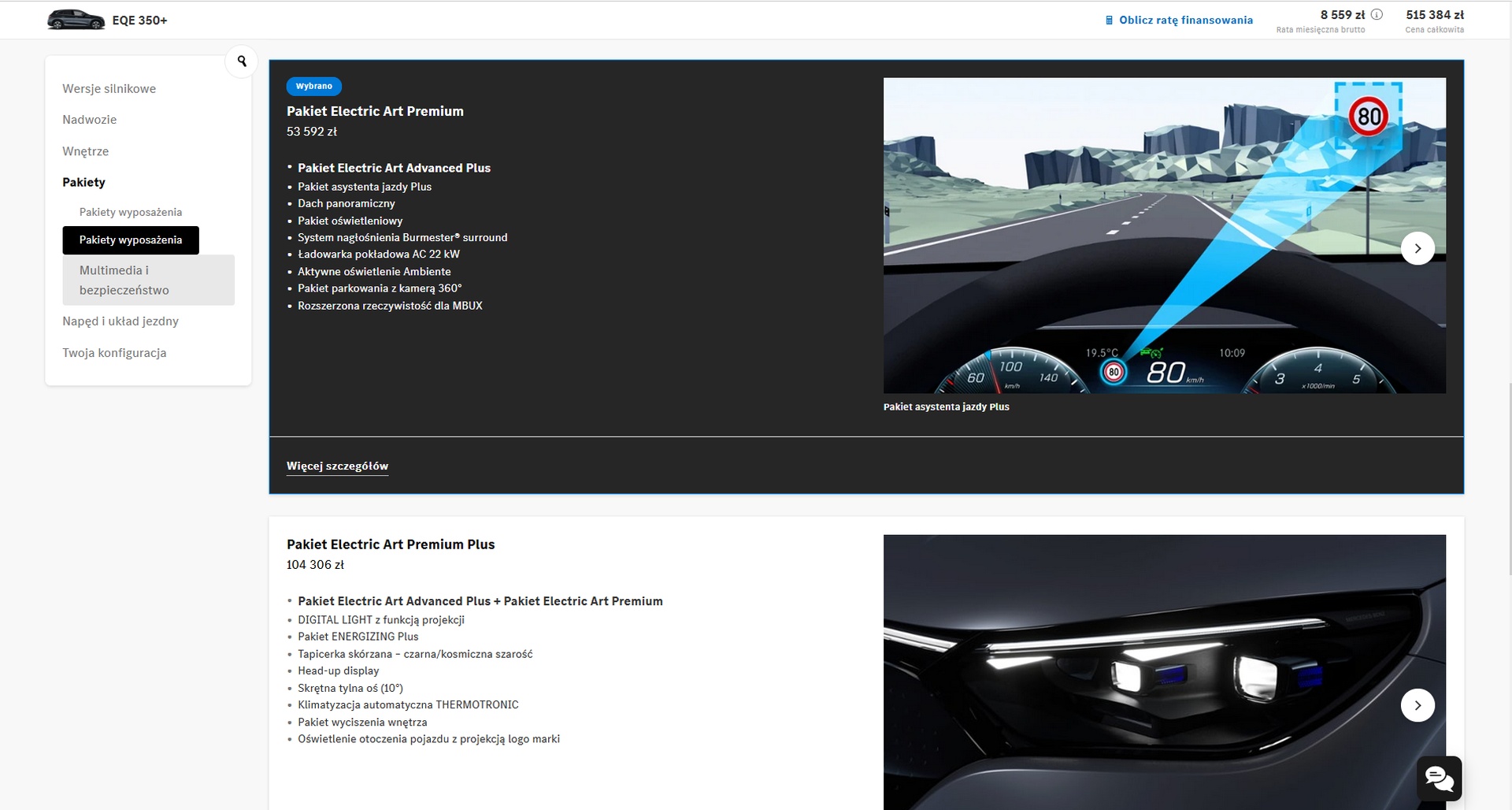1512x810 pixels.
Task: Click the search magnifier icon in sidebar
Action: (242, 61)
